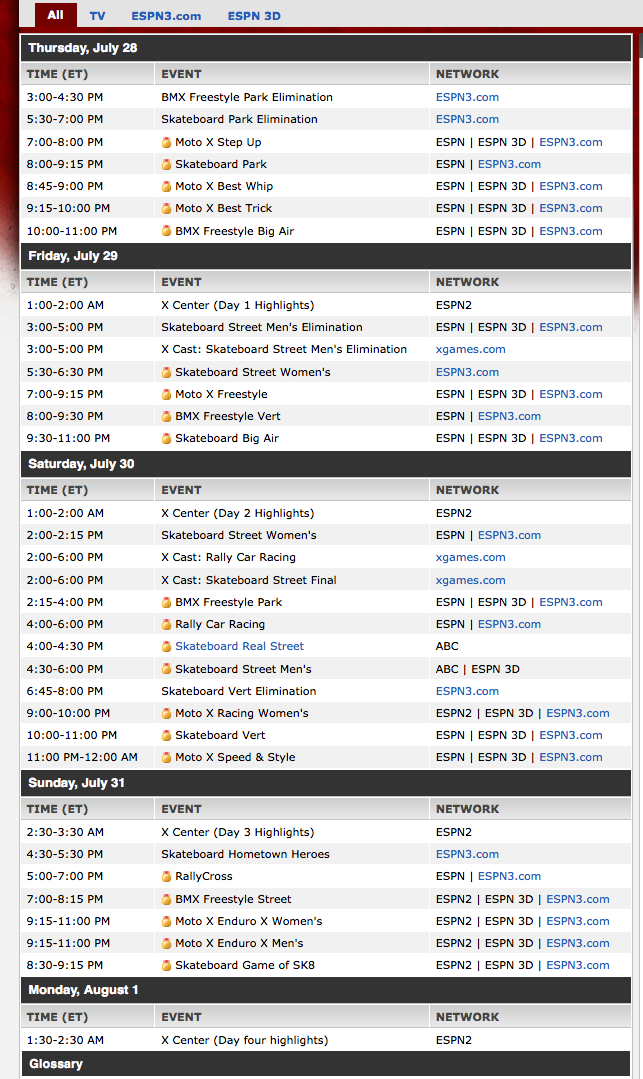Click the Glossary section header
This screenshot has height=1079, width=643.
(56, 1064)
